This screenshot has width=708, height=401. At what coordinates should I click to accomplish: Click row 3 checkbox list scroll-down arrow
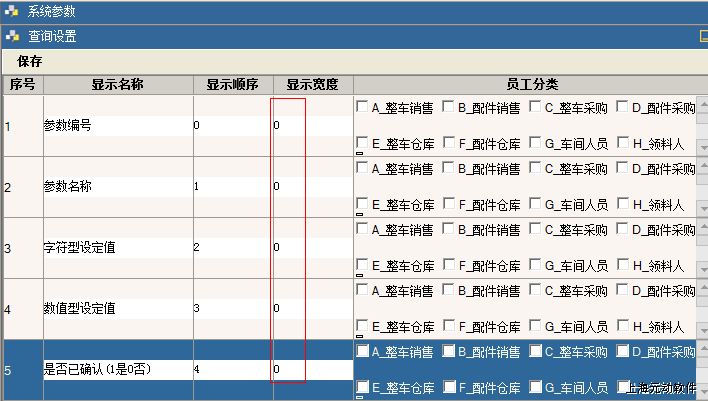click(x=702, y=268)
